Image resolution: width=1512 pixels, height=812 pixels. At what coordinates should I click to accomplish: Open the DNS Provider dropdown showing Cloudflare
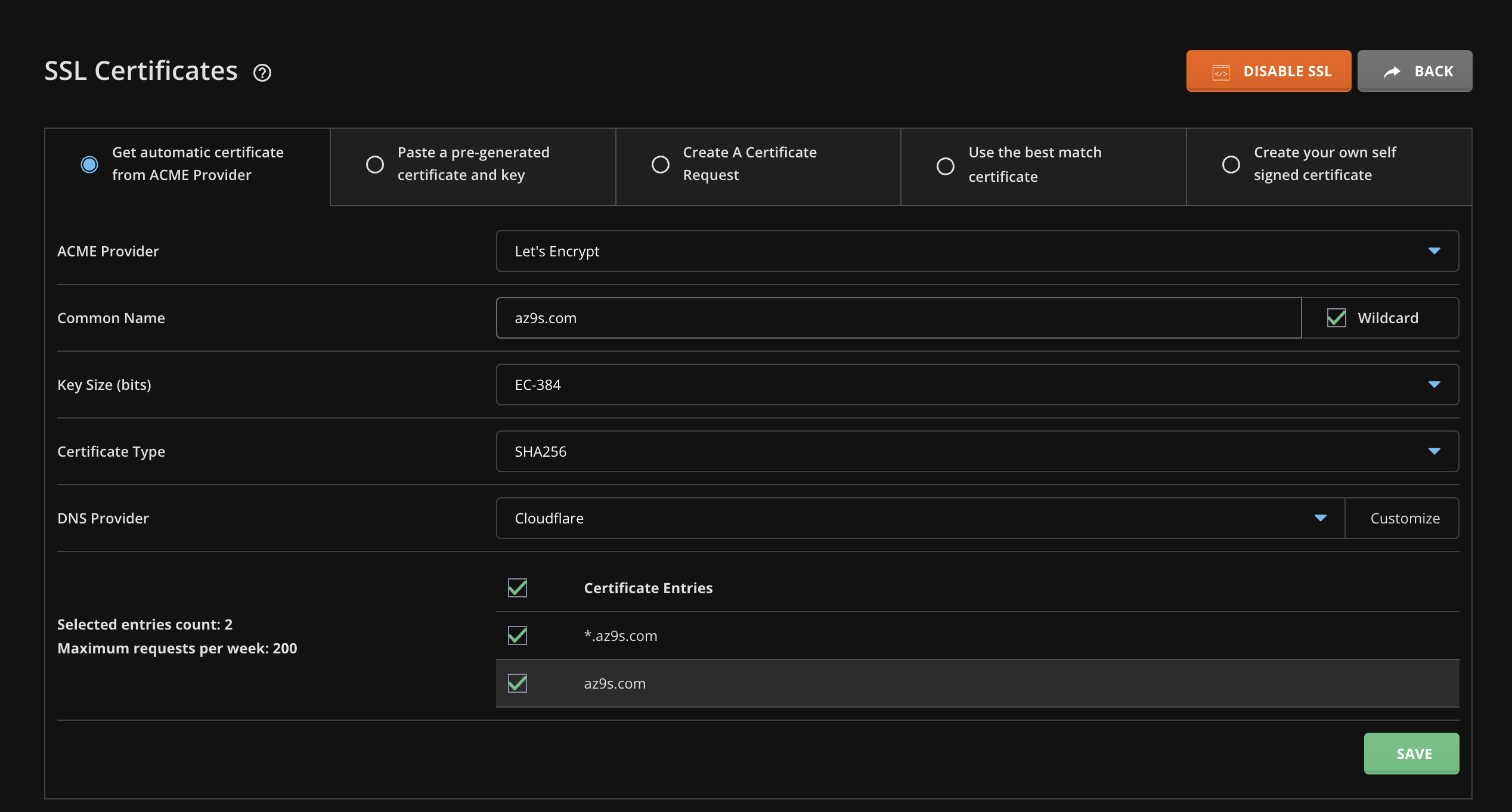coord(920,518)
